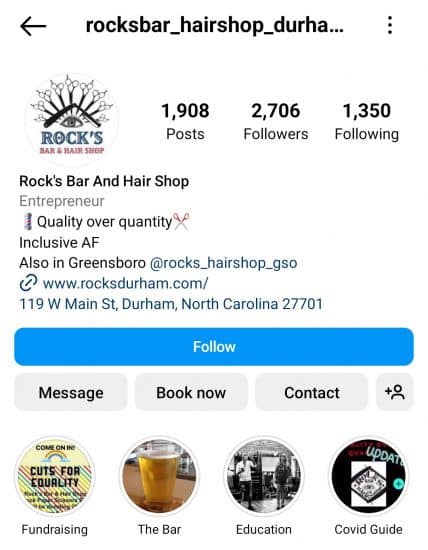The image size is (428, 550).
Task: Tap the back arrow icon
Action: click(33, 26)
